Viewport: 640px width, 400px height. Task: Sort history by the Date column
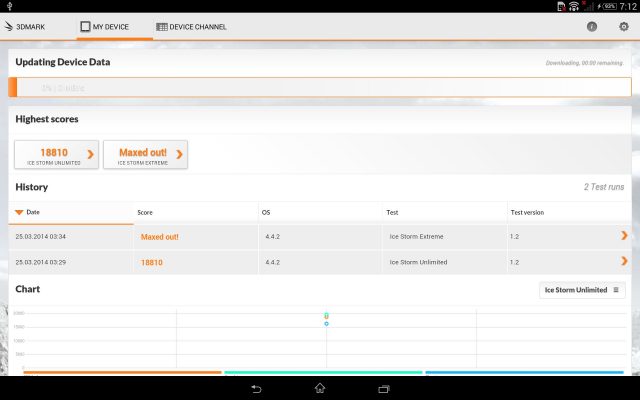(71, 212)
